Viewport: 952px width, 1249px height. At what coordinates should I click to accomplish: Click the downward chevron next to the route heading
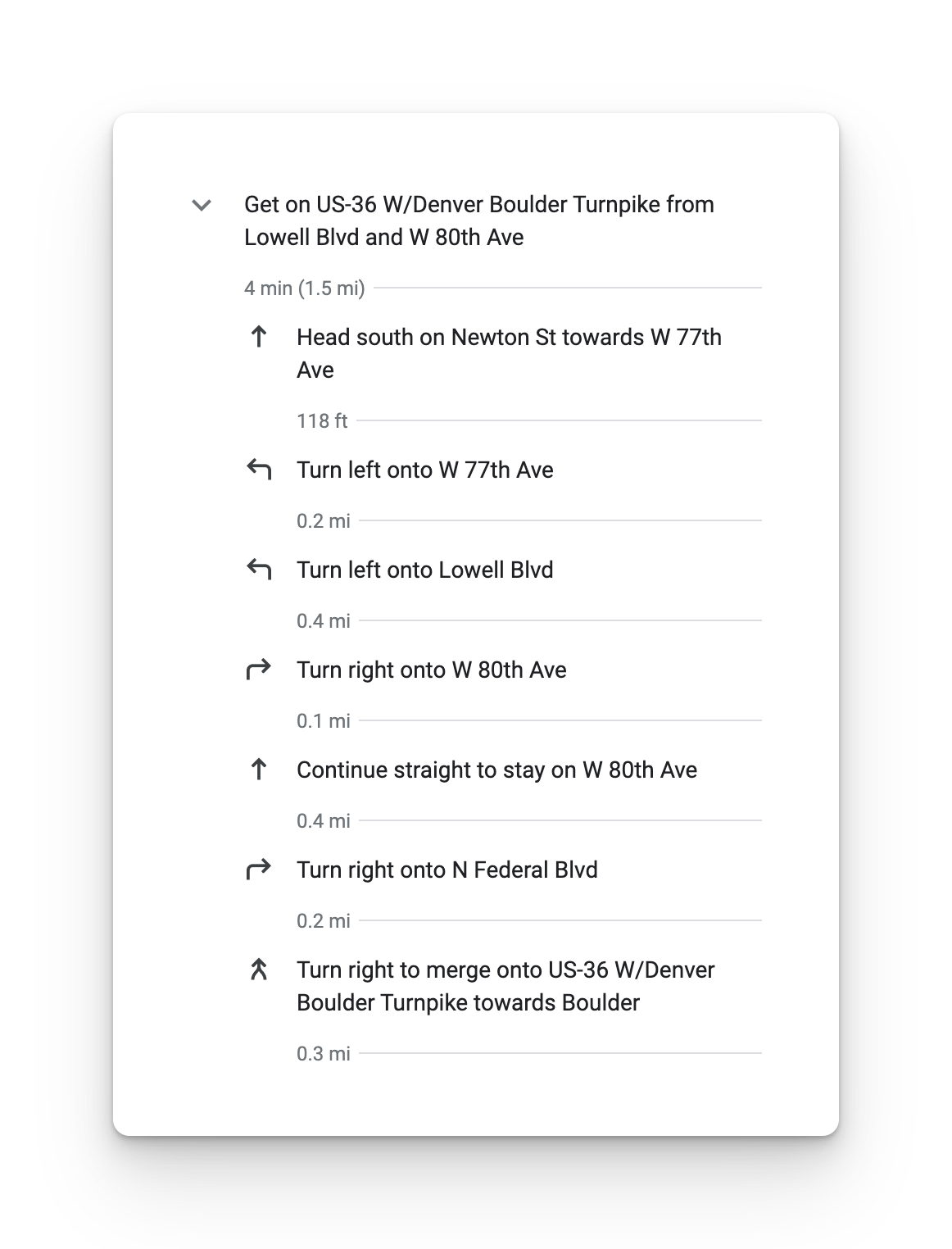coord(201,206)
